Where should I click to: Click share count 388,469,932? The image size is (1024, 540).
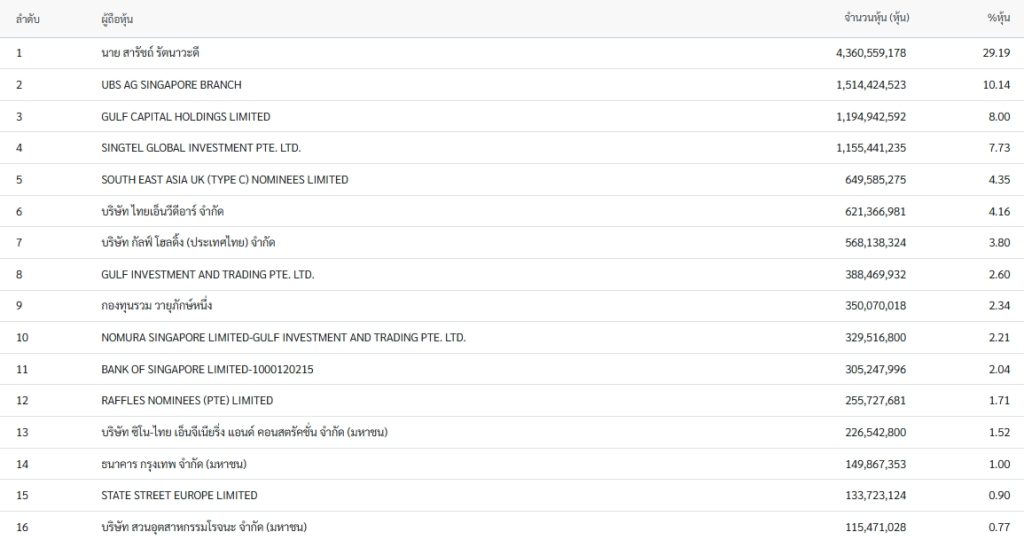pos(875,275)
